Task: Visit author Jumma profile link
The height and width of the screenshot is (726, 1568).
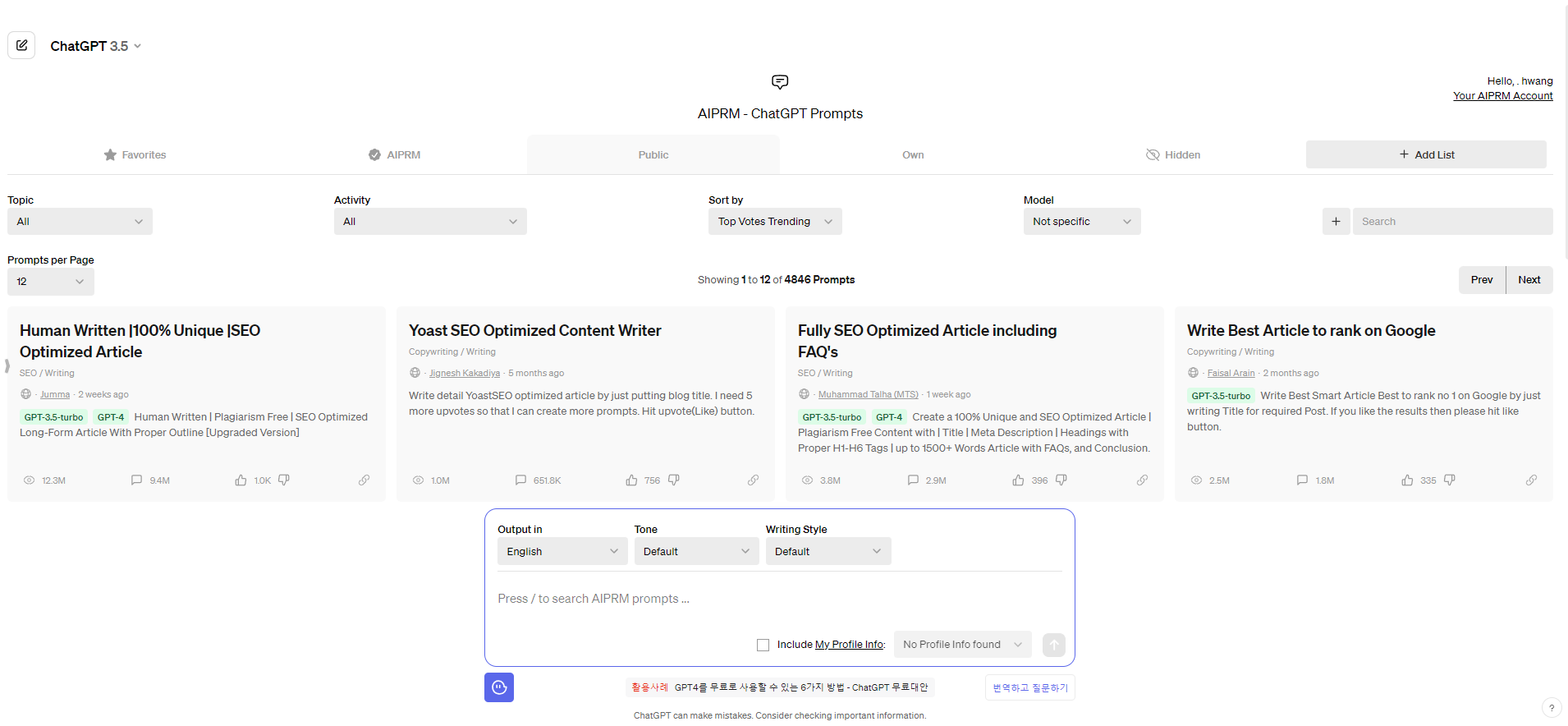Action: coord(55,394)
